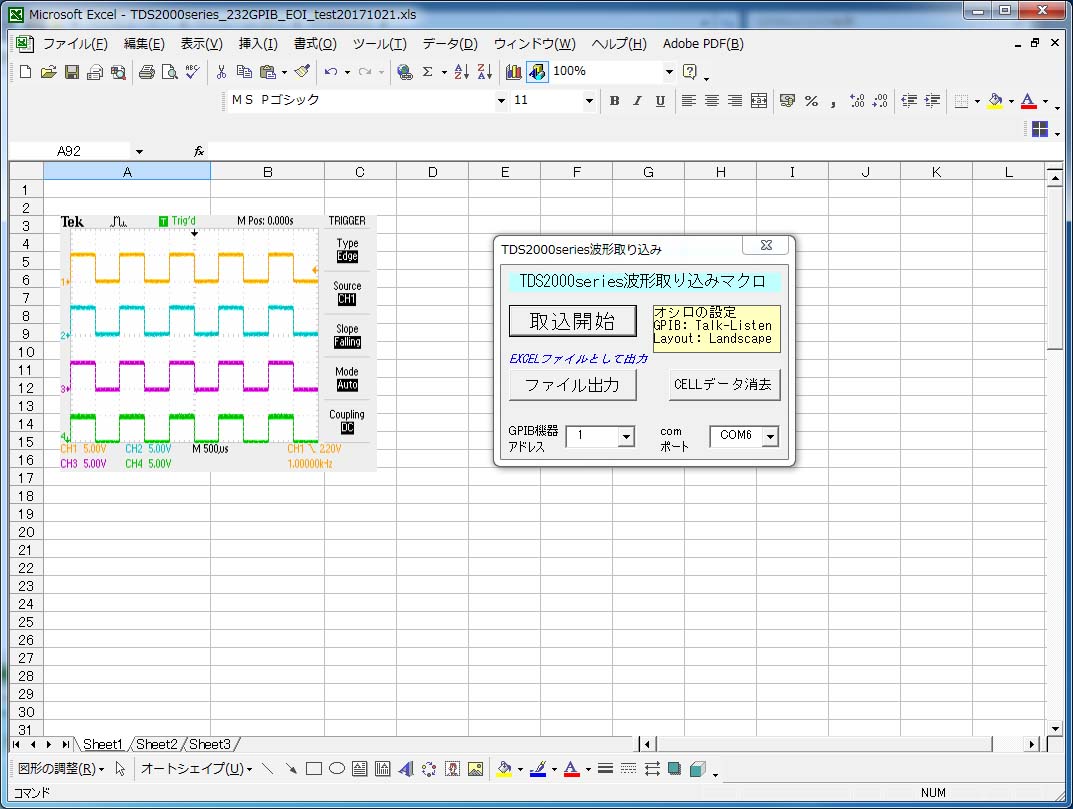This screenshot has height=809, width=1073.
Task: Select the Format Painter brush
Action: tap(302, 72)
